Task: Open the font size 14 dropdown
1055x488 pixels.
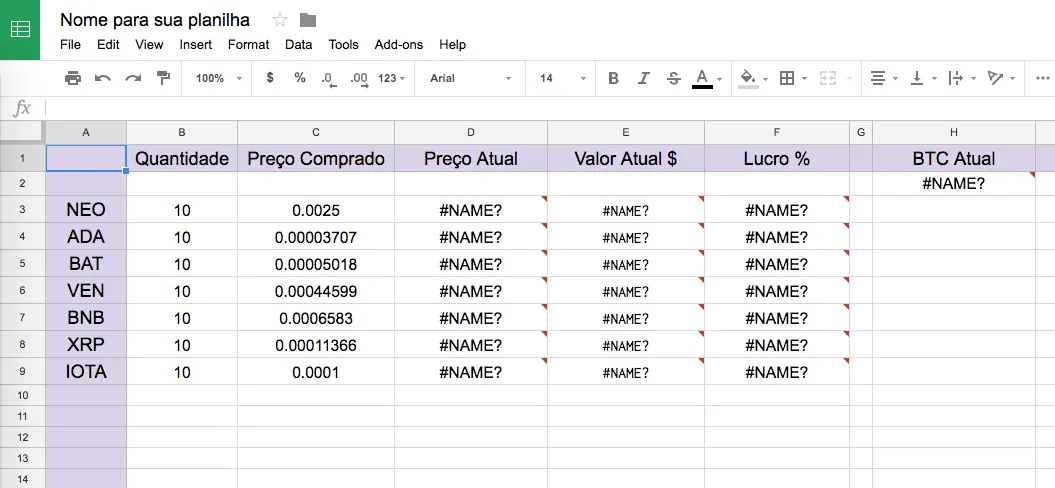Action: point(562,78)
